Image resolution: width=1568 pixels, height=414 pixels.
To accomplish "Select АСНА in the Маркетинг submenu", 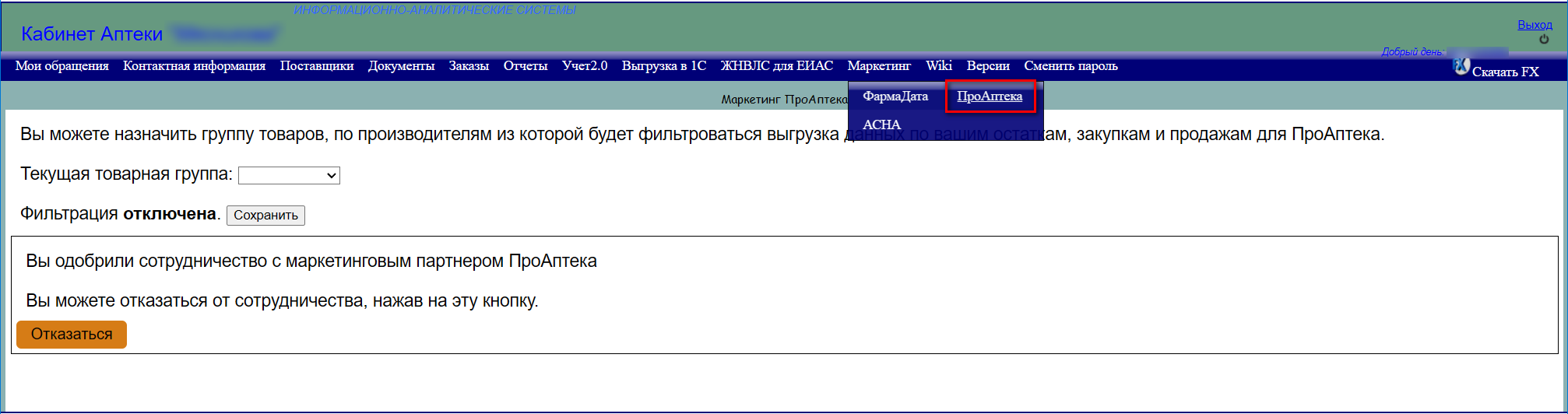I will pyautogui.click(x=881, y=125).
